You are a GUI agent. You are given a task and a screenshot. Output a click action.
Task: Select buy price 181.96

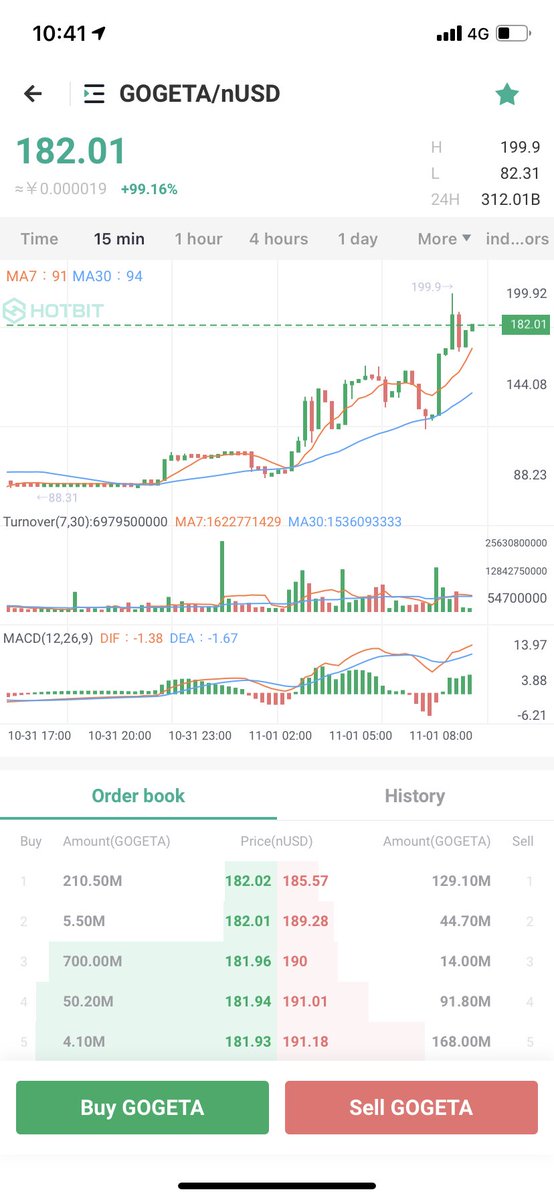tap(248, 961)
